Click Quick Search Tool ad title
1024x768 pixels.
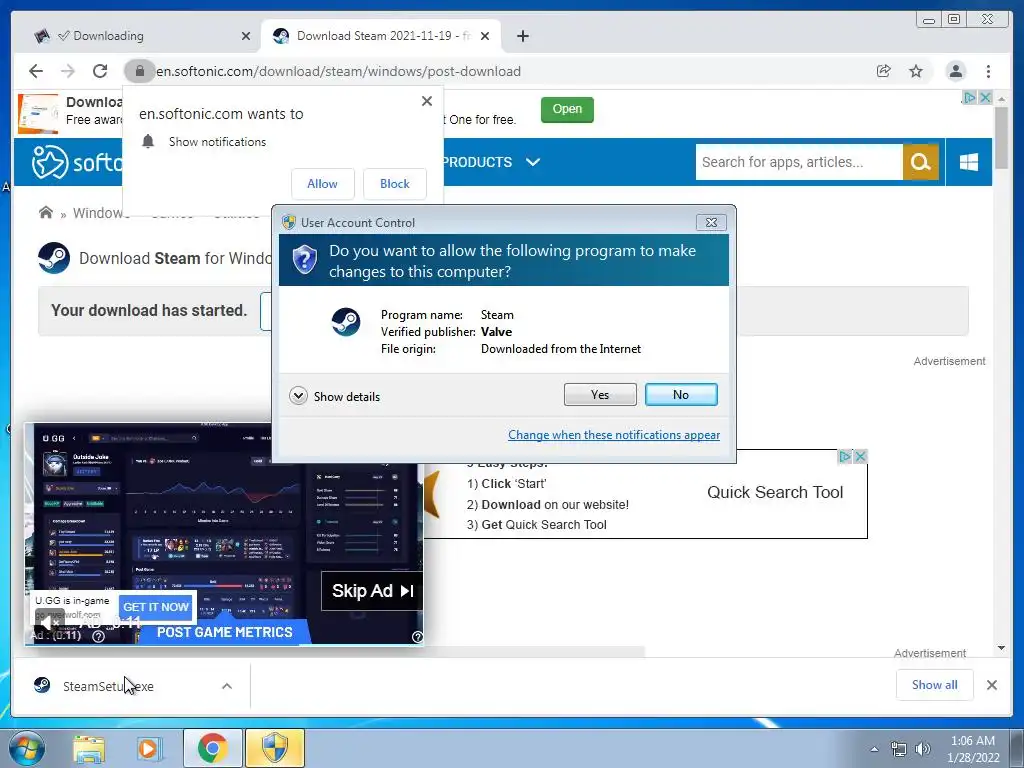coord(775,492)
